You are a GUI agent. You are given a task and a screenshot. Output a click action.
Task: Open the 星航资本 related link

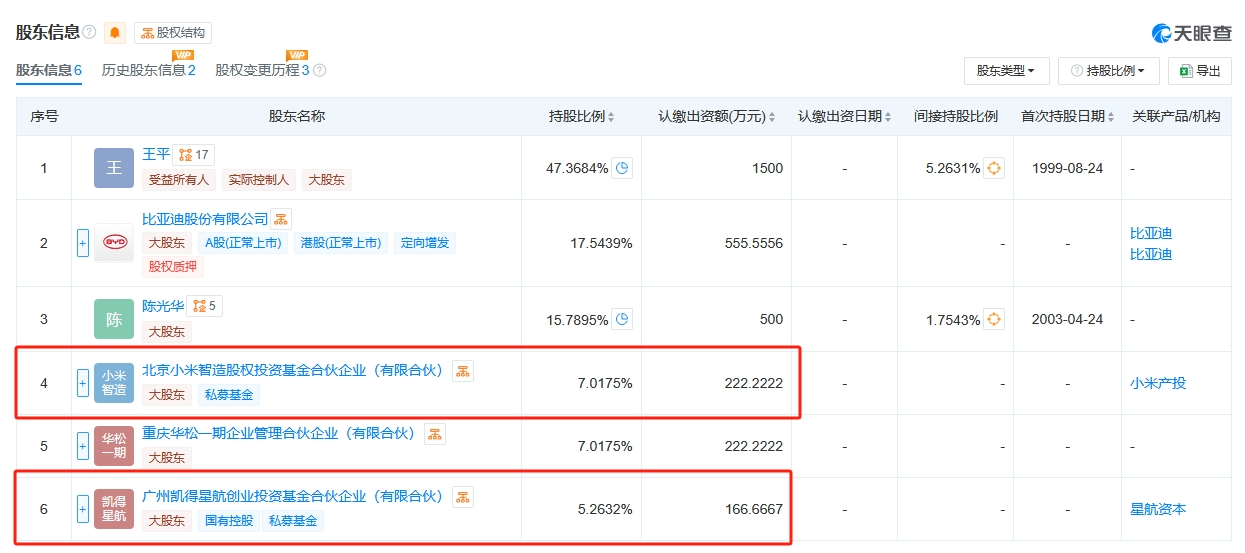pyautogui.click(x=1158, y=509)
